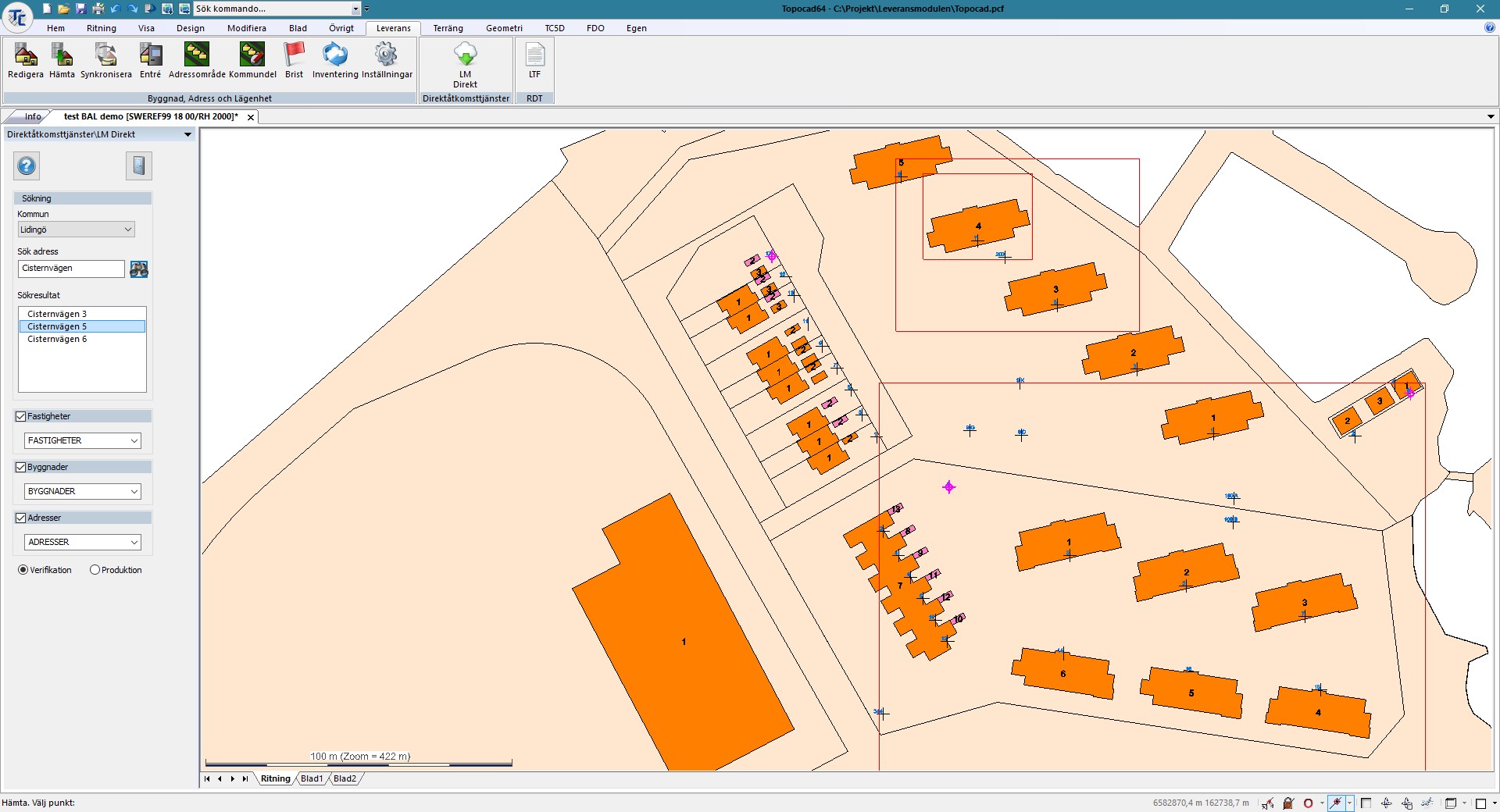Select the Produktion radio button

(95, 570)
